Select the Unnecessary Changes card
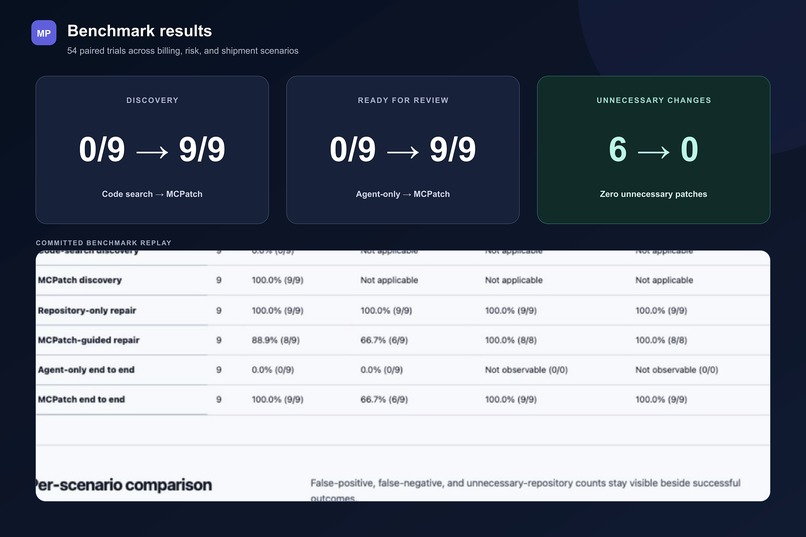The width and height of the screenshot is (806, 537). pos(653,150)
